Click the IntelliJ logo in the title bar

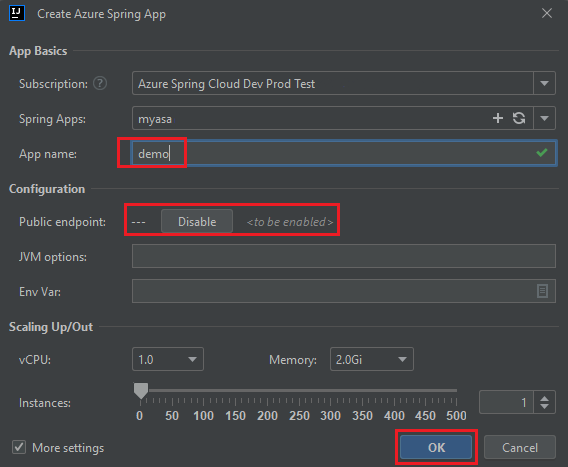click(17, 13)
